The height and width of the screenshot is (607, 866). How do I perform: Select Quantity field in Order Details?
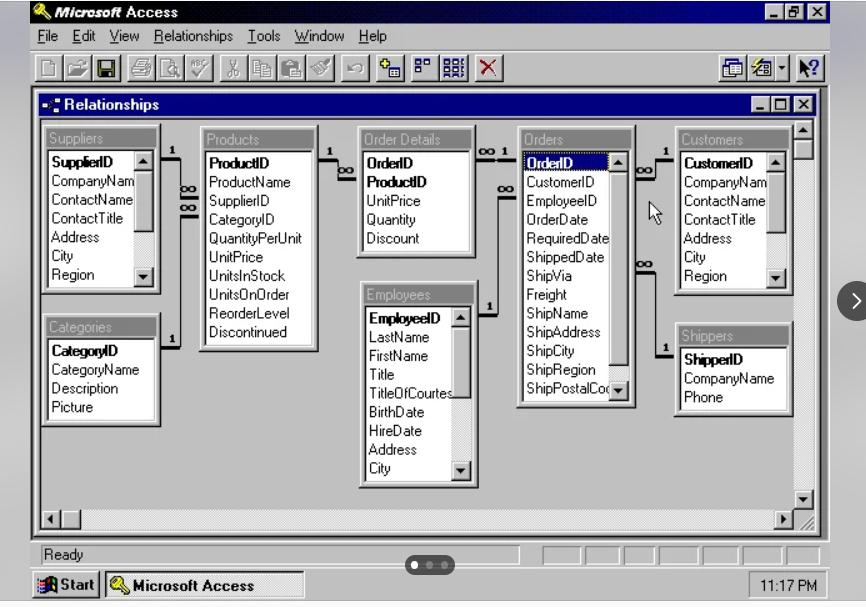tap(391, 220)
